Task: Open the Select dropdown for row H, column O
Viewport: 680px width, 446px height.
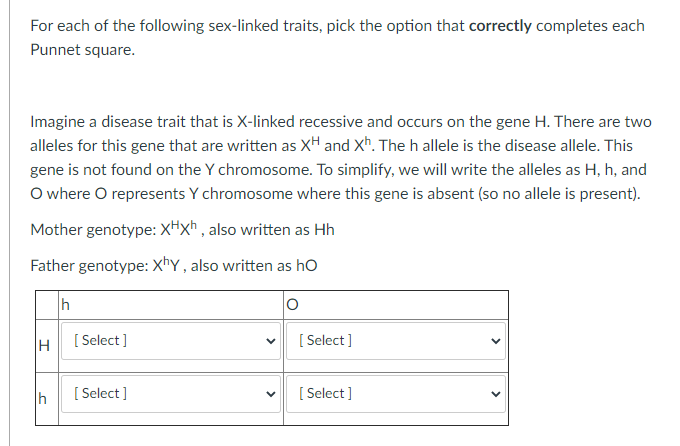Action: point(396,341)
